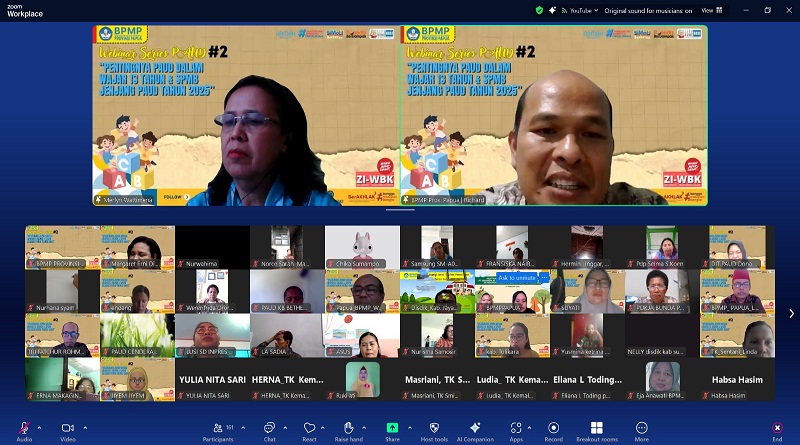Select the PAUD CENDERA grass tile
The height and width of the screenshot is (445, 800).
137,336
